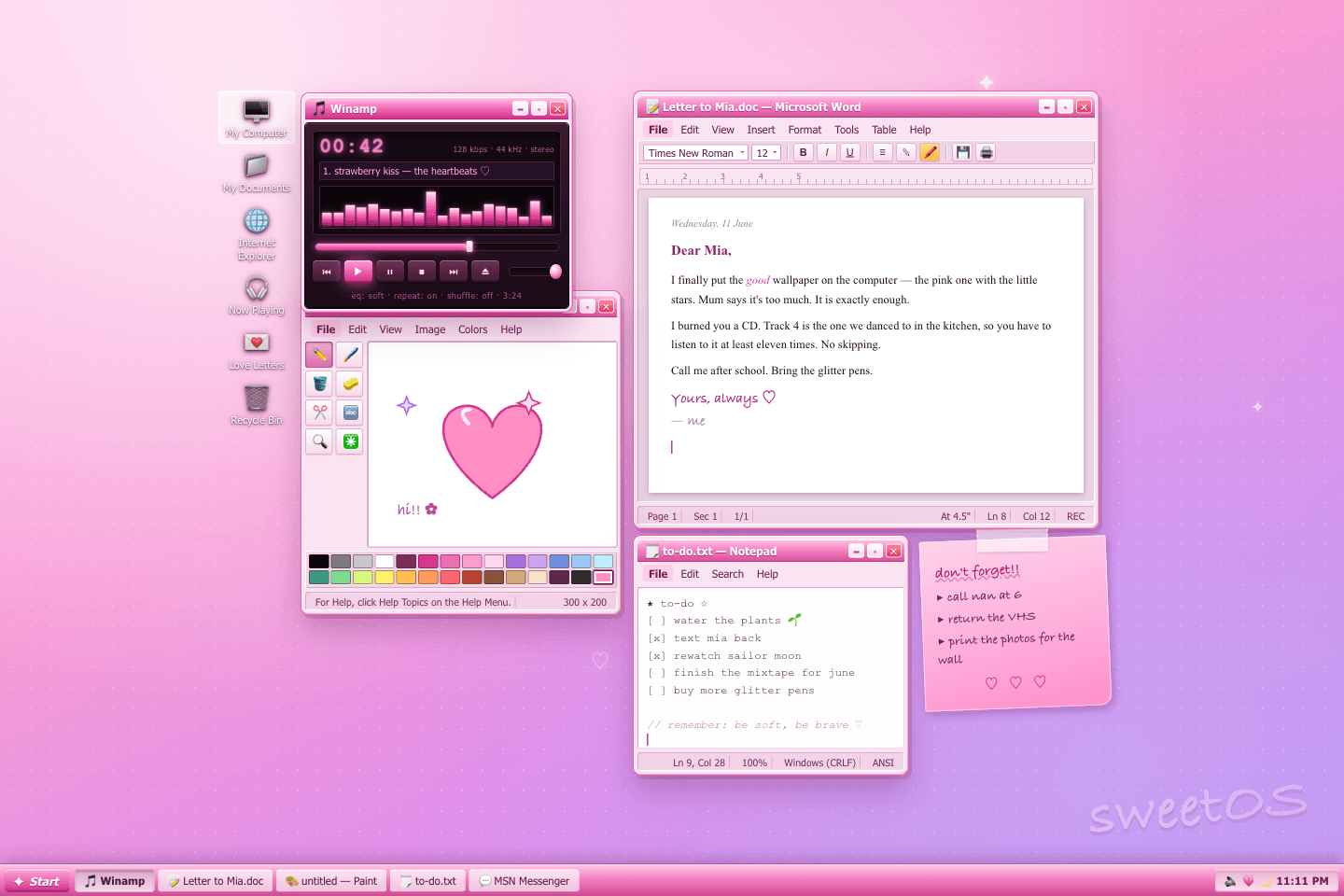
Task: Open My Documents desktop folder
Action: 257,173
